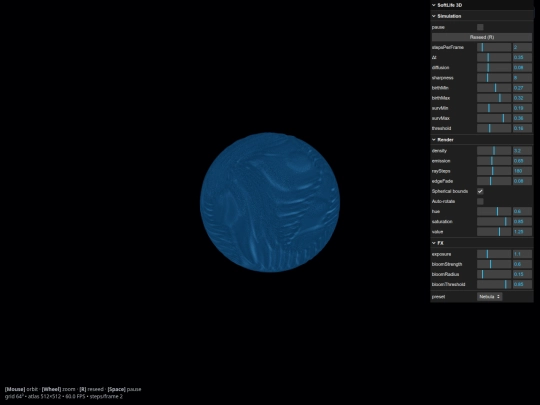Viewport: 540px width, 405px height.
Task: Click the emission value field
Action: pos(522,161)
